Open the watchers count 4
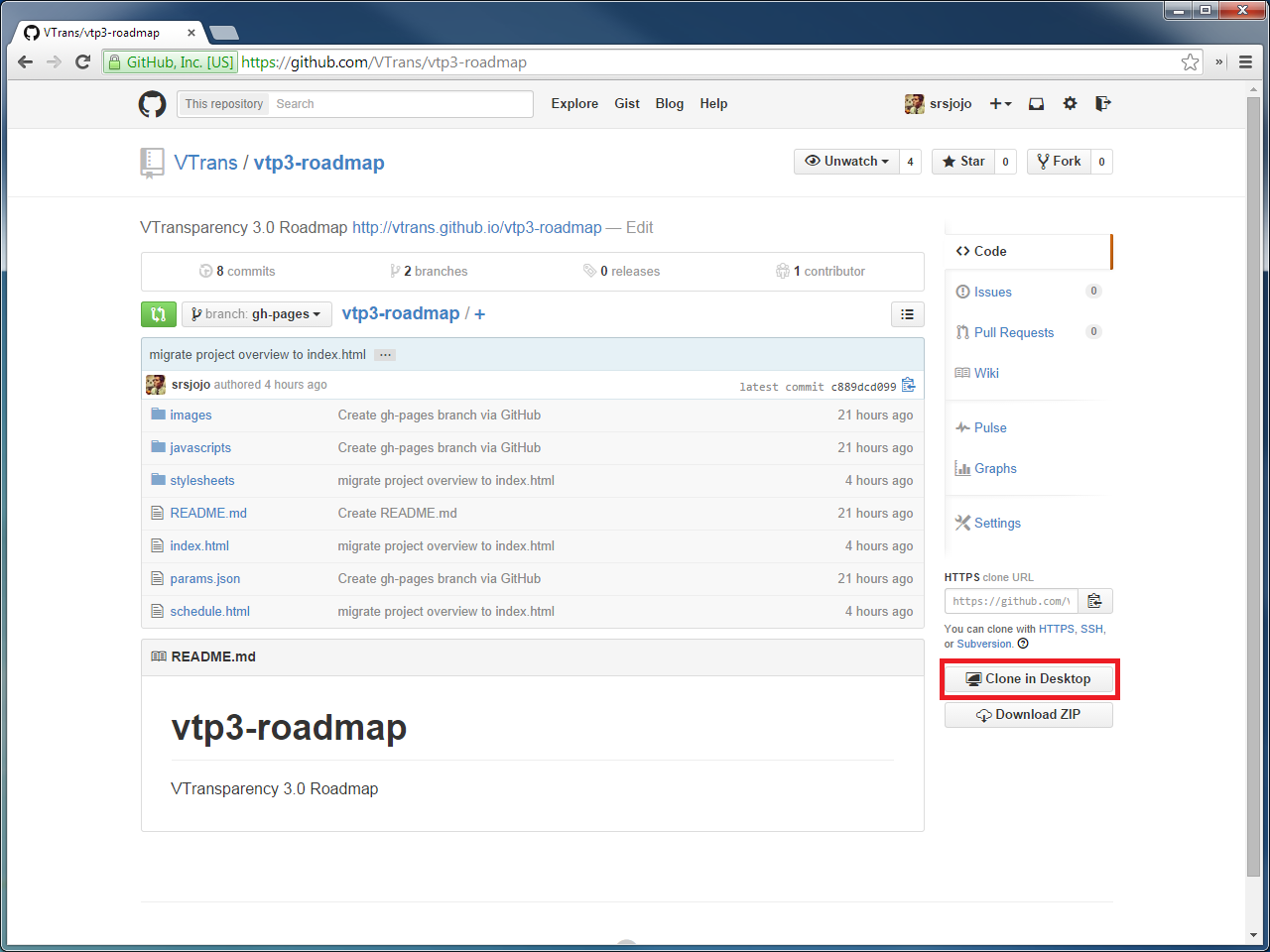This screenshot has height=952, width=1270. 910,162
